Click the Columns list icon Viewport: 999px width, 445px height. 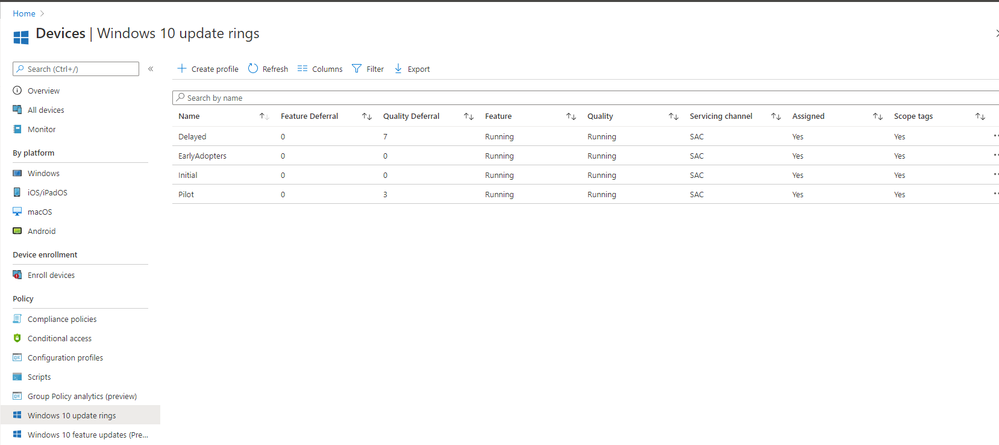tap(303, 68)
